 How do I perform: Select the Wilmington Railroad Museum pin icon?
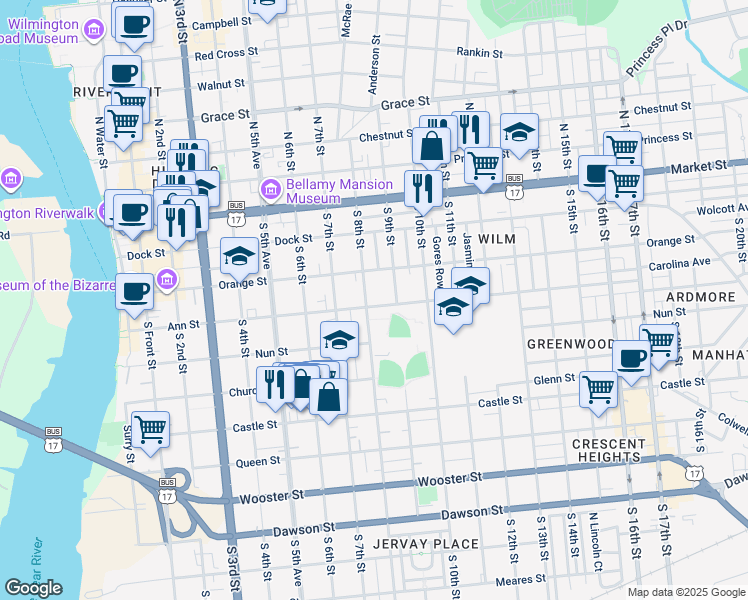coord(93,31)
